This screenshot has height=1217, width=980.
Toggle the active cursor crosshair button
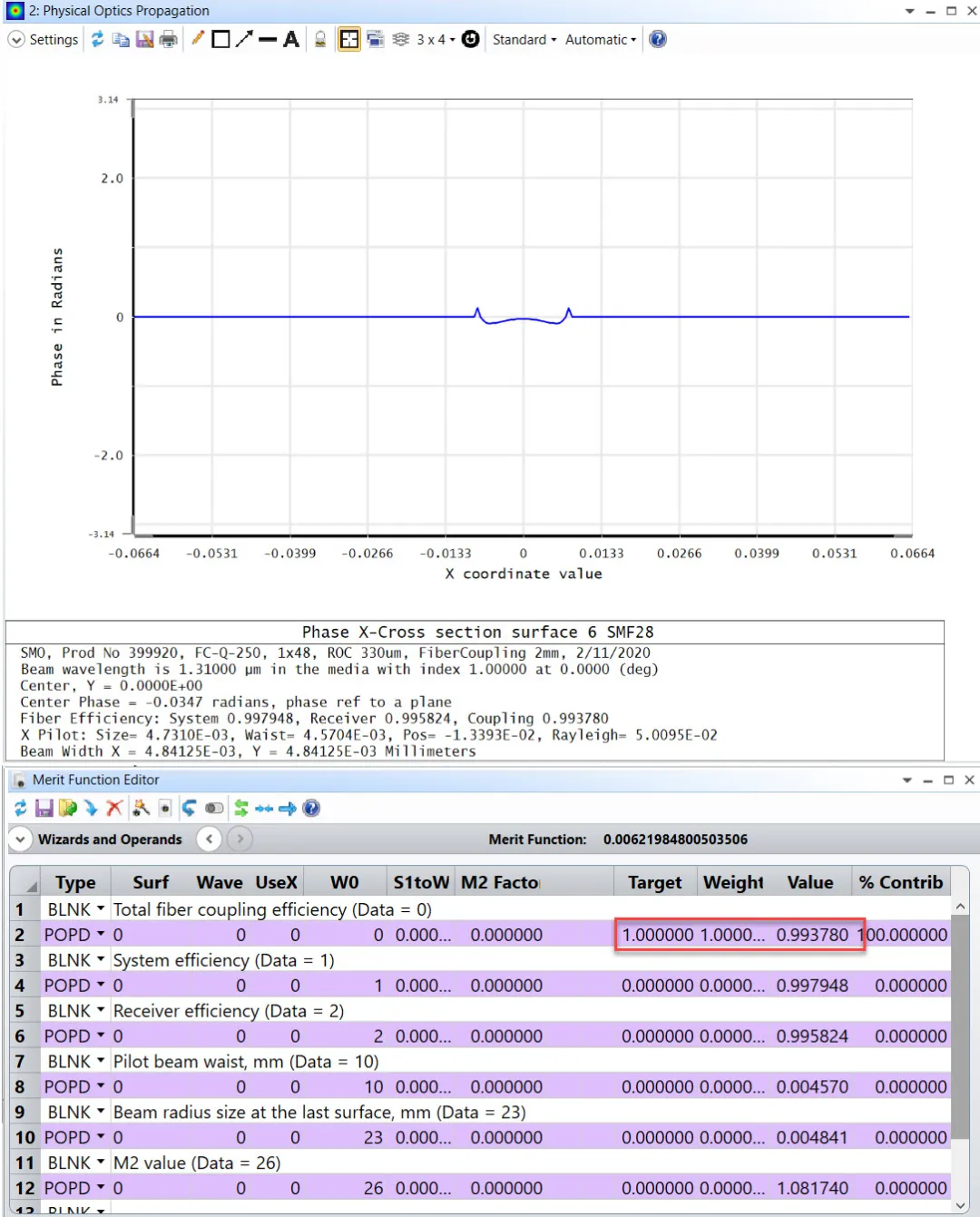pyautogui.click(x=348, y=40)
